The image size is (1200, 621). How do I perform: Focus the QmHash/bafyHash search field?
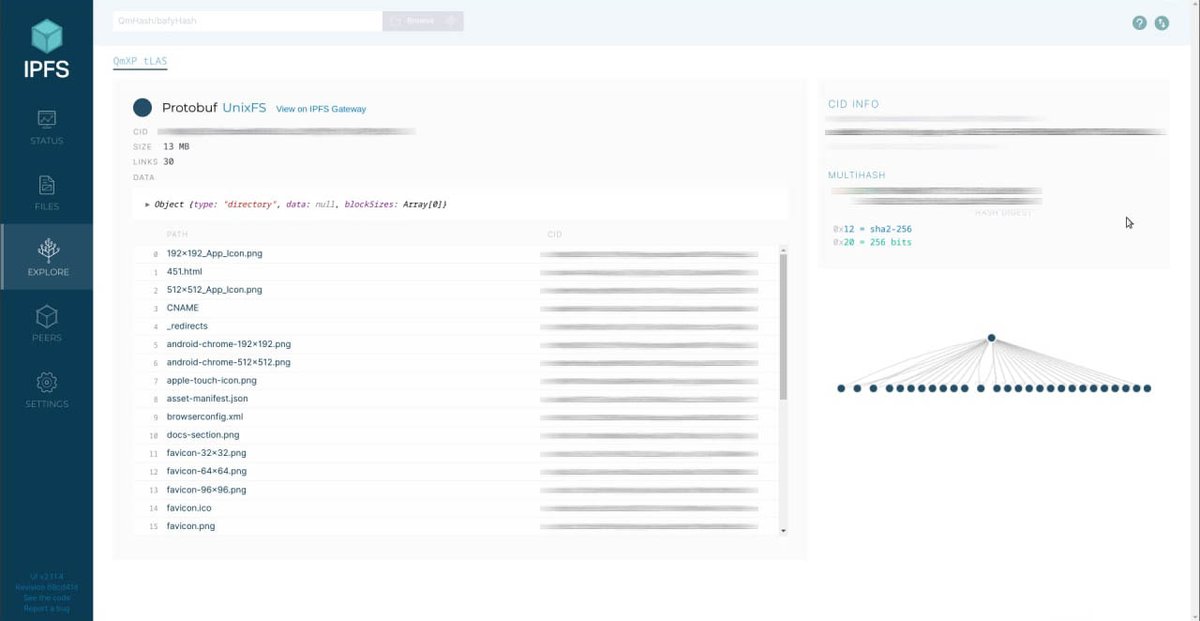tap(247, 20)
